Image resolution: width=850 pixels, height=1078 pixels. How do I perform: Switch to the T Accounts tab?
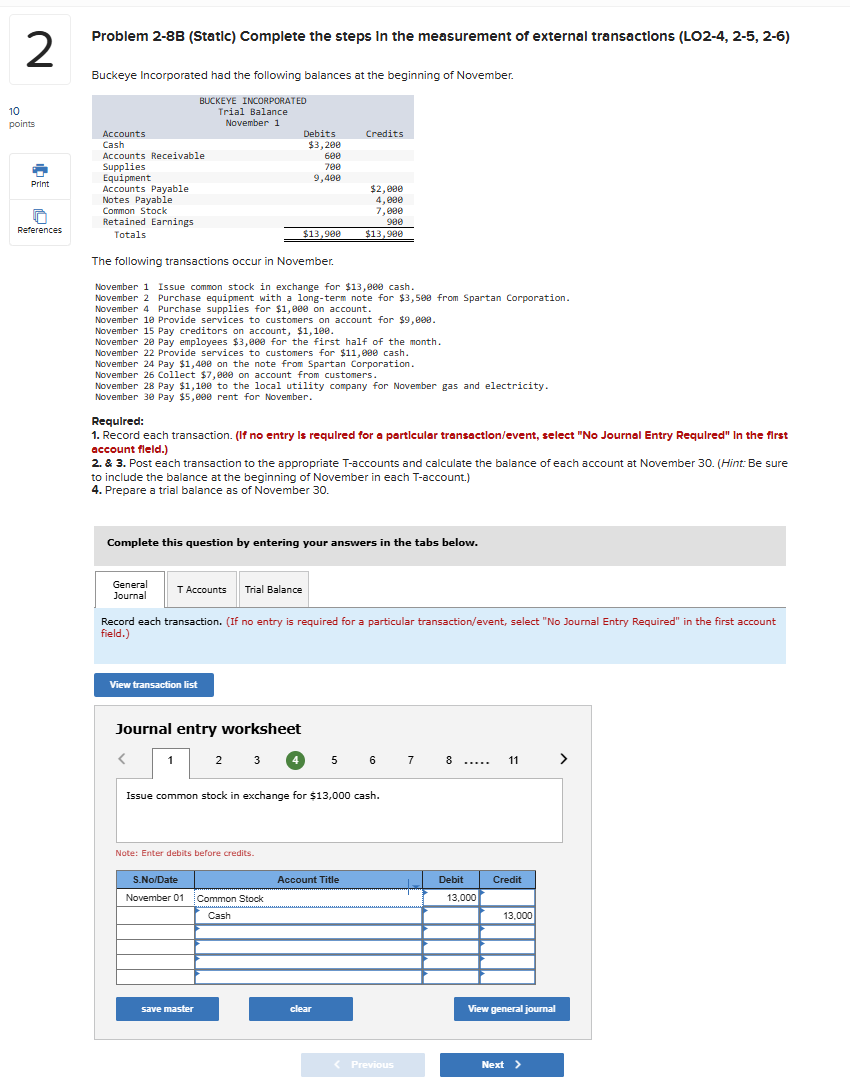click(201, 590)
